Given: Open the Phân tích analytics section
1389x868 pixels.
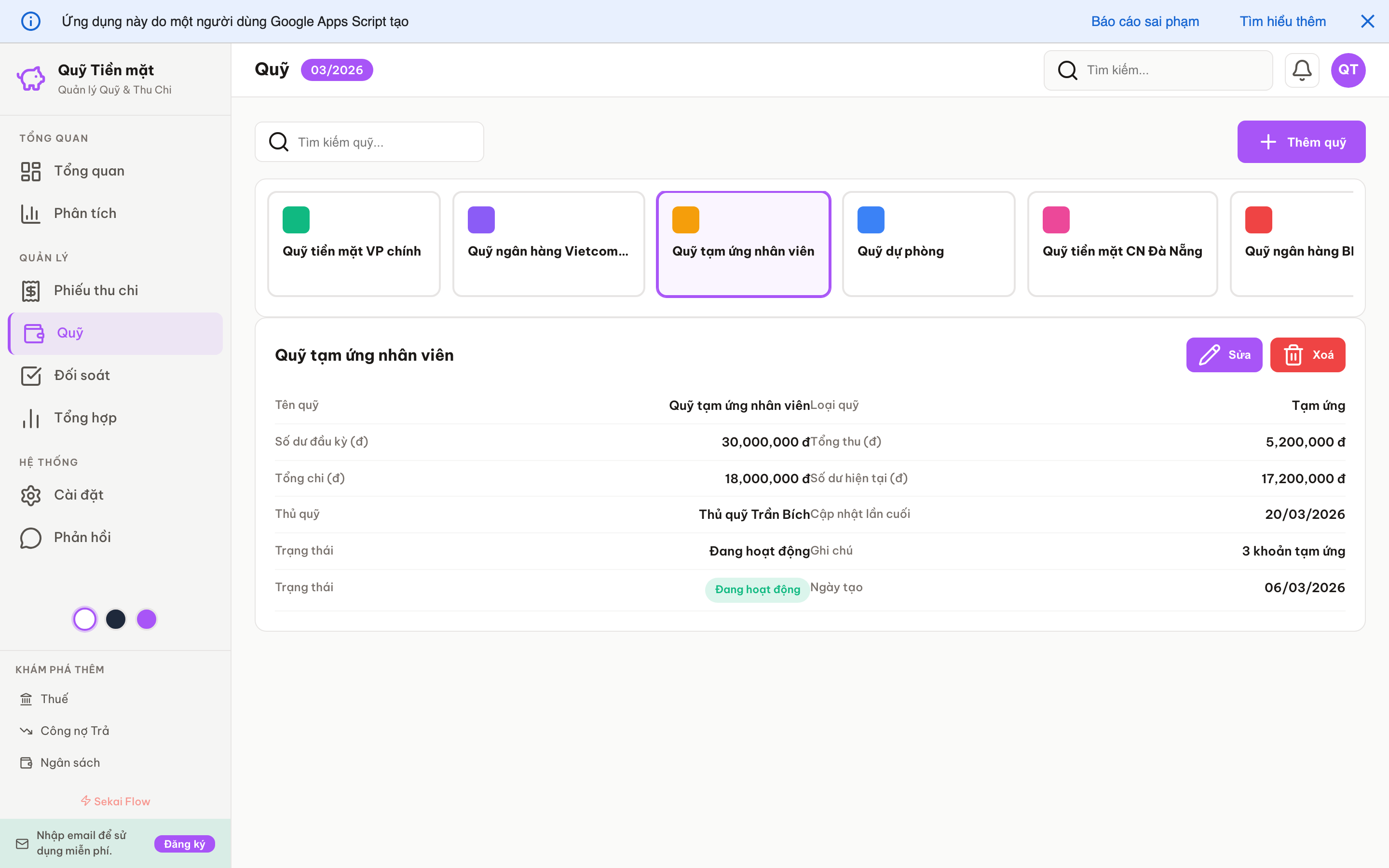Looking at the screenshot, I should tap(85, 213).
